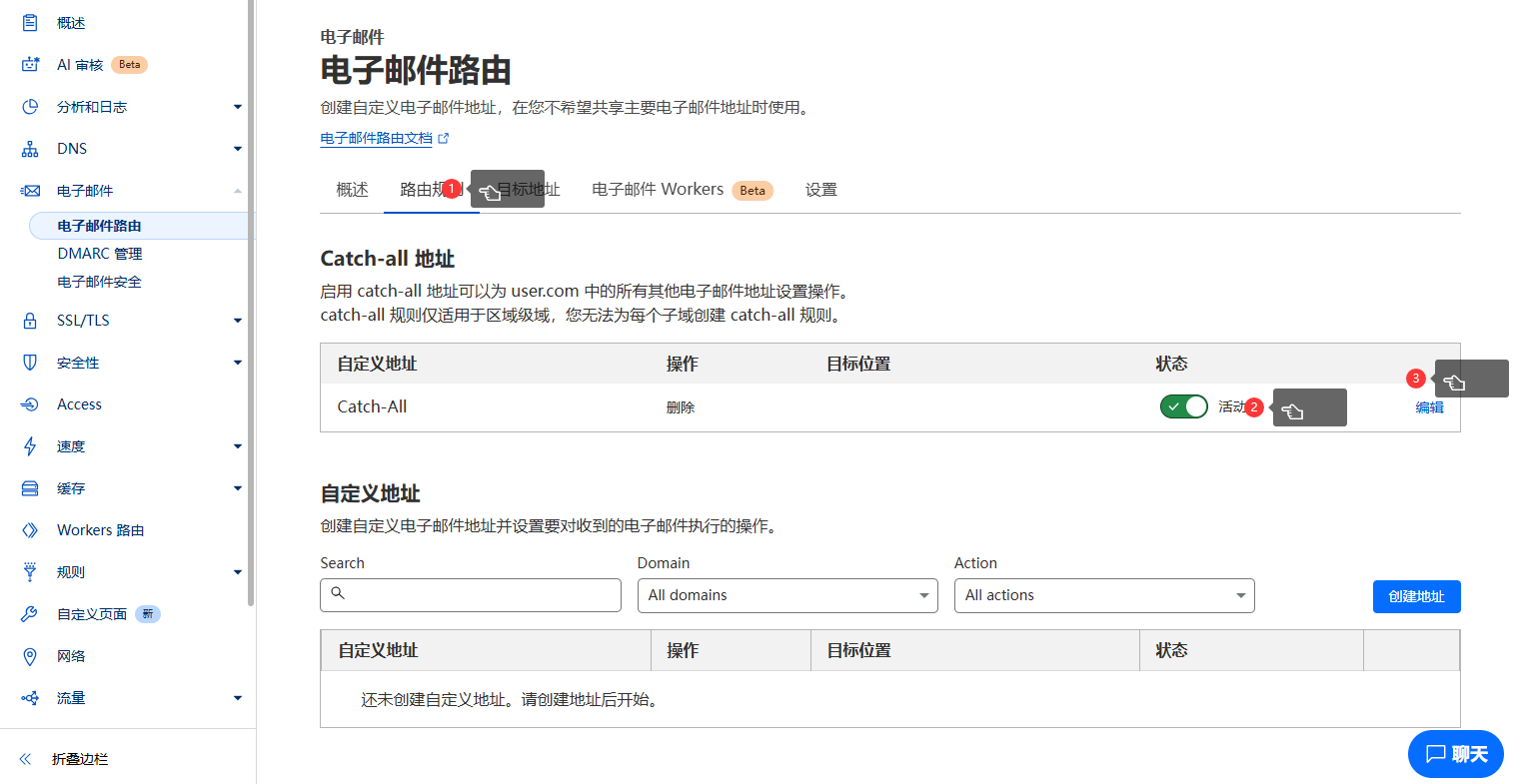Click the security shield icon
This screenshot has width=1523, height=784.
(30, 363)
